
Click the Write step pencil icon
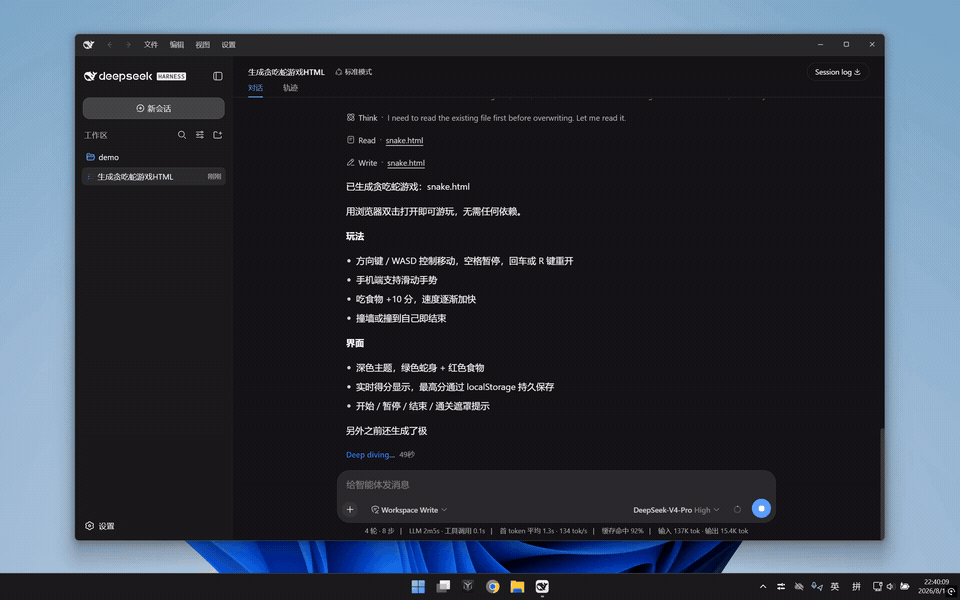350,162
